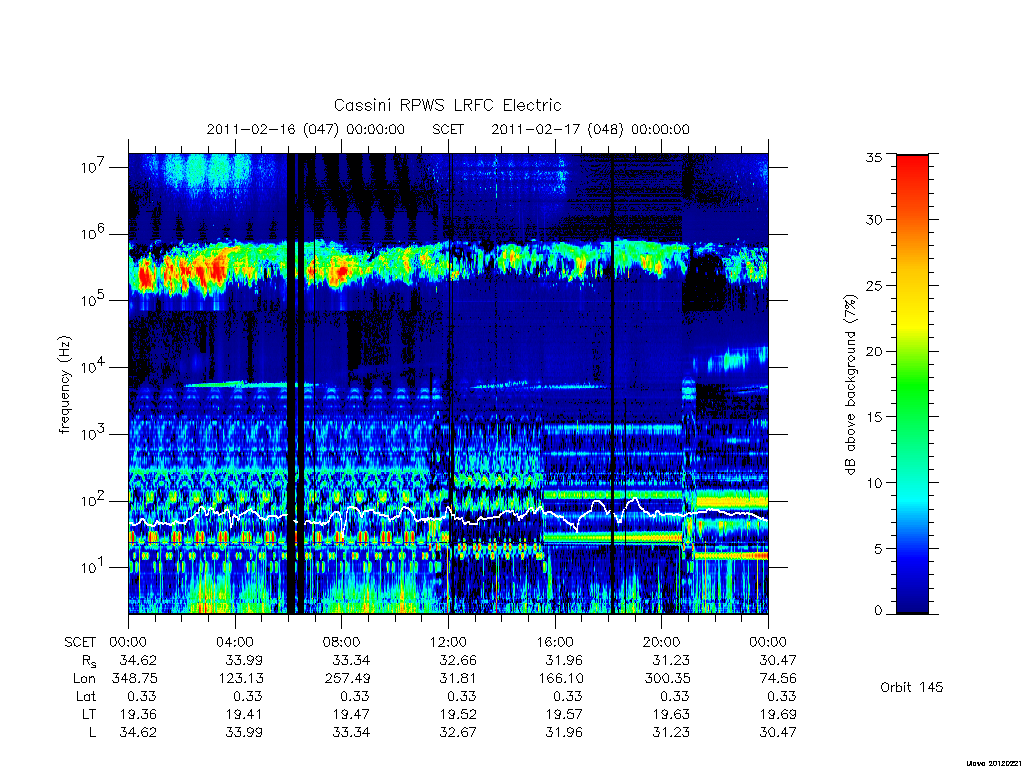
Task: Click the time axis label '04:00'
Action: tap(234, 642)
